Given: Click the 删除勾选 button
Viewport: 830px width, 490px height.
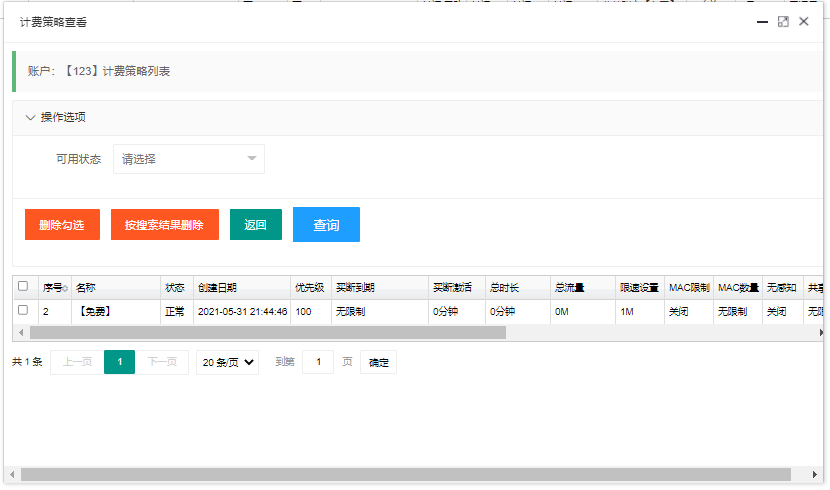Looking at the screenshot, I should click(x=62, y=224).
